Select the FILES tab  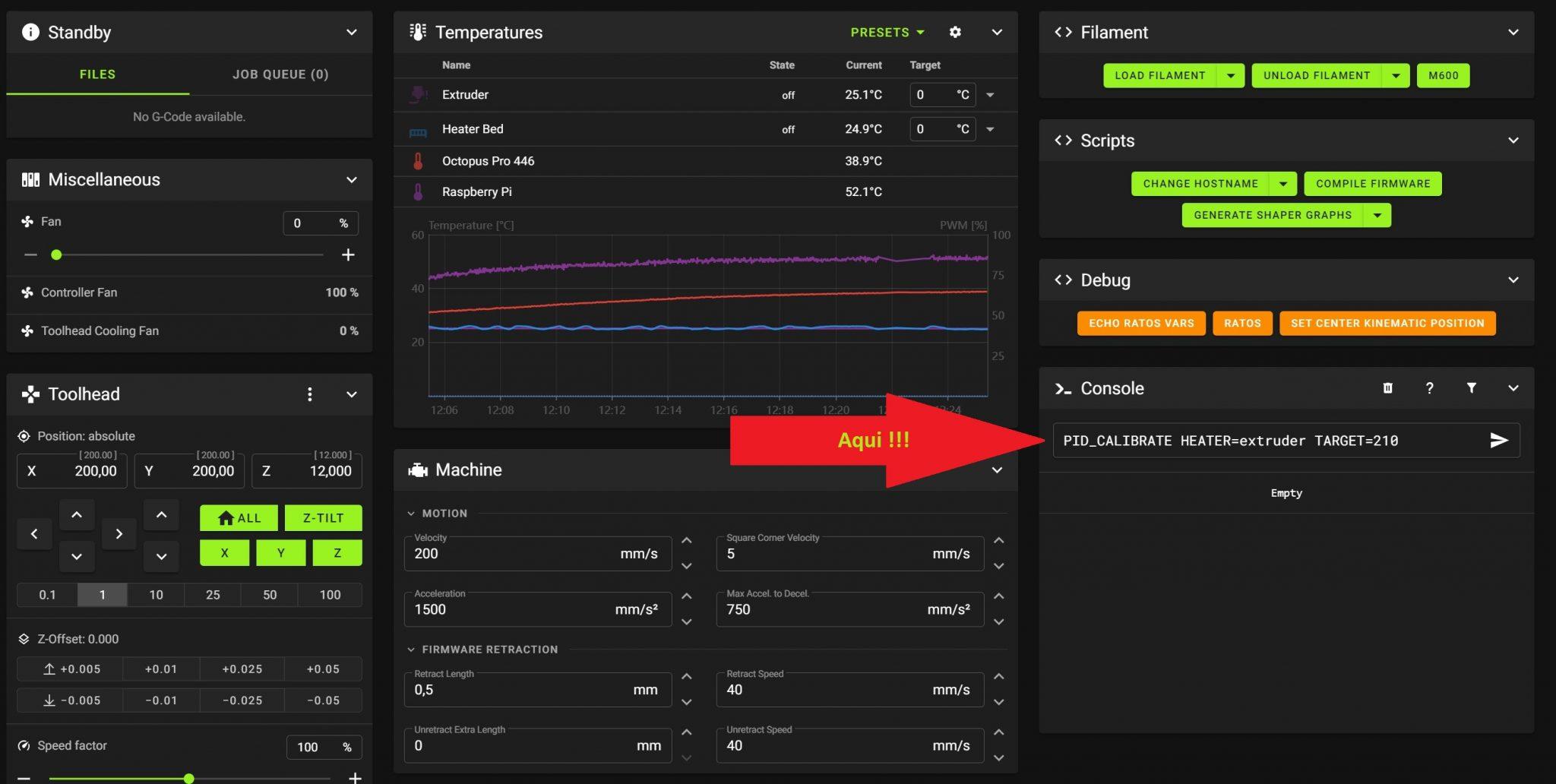click(97, 74)
